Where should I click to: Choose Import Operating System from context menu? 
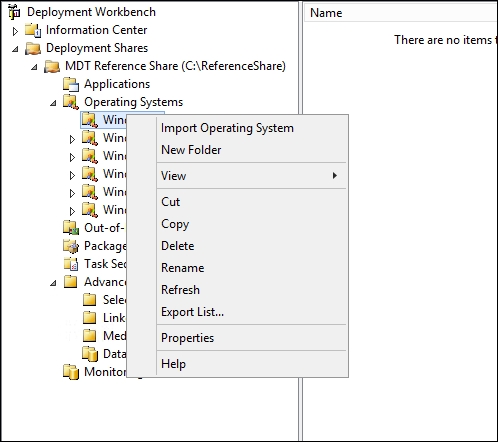tap(227, 128)
